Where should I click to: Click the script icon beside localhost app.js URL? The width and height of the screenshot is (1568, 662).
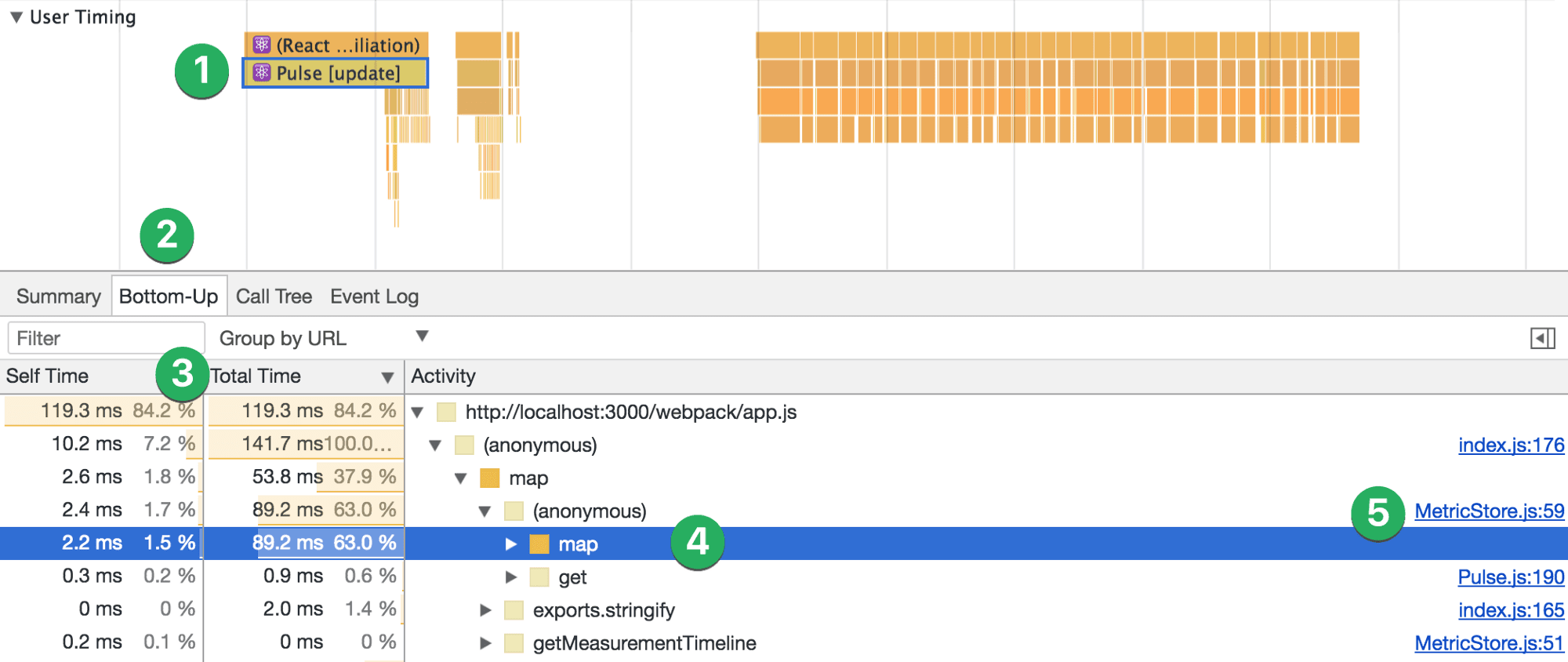[x=446, y=413]
